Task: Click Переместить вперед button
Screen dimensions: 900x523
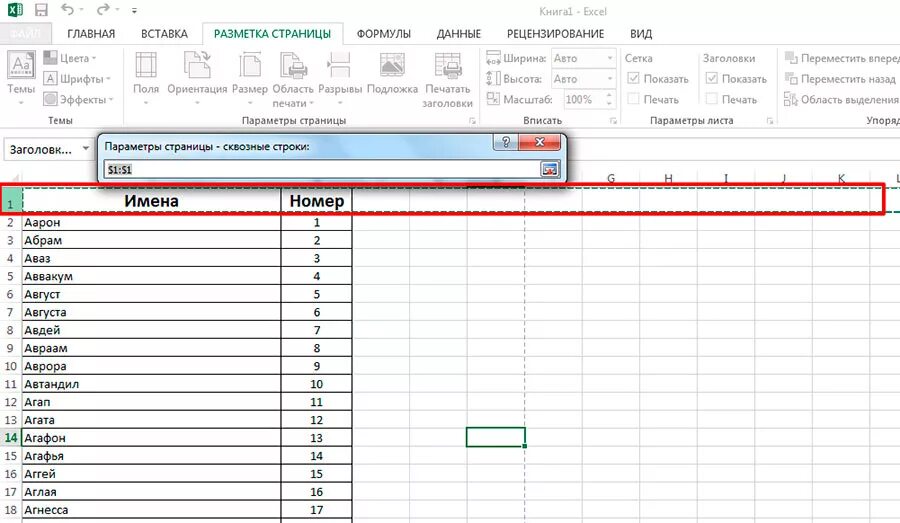Action: [x=842, y=58]
